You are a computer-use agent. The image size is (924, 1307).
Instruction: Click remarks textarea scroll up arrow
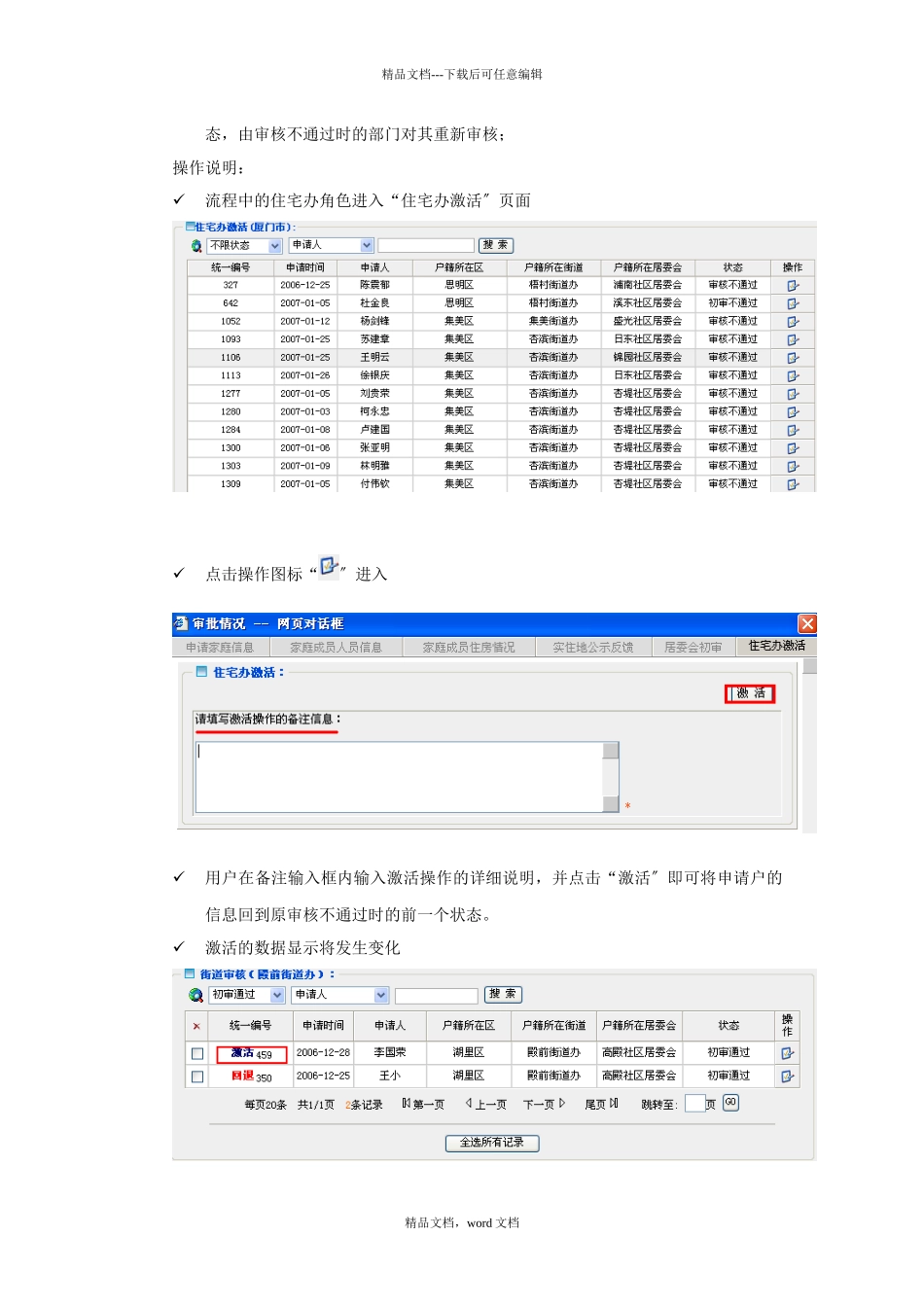pos(611,750)
